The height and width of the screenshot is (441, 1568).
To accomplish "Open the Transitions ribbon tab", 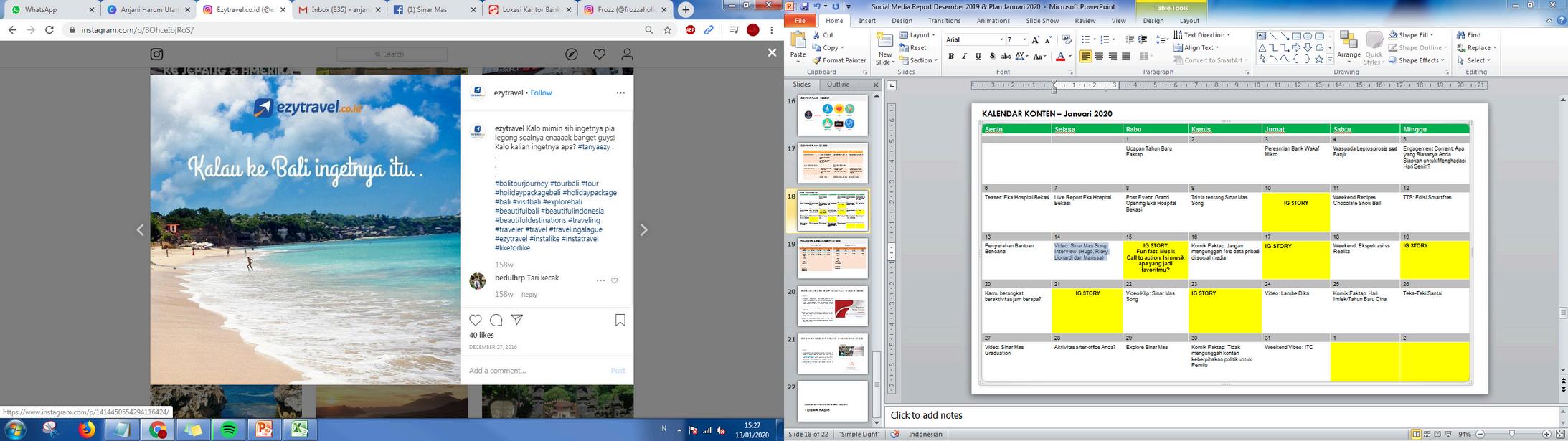I will (944, 21).
